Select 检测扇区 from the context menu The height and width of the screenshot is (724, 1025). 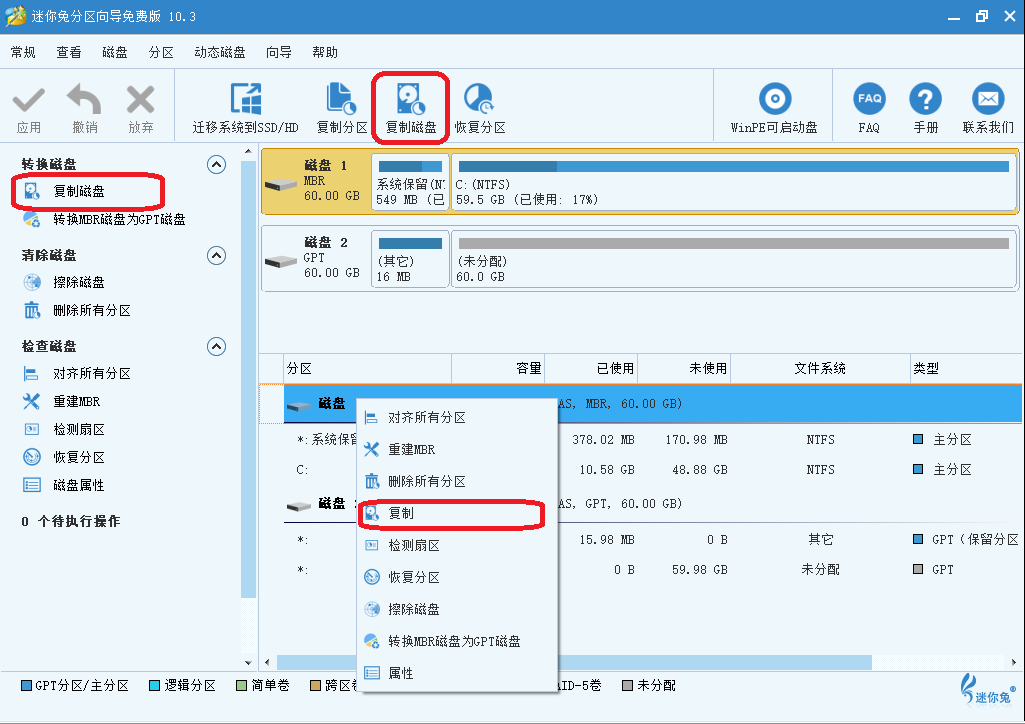click(459, 545)
